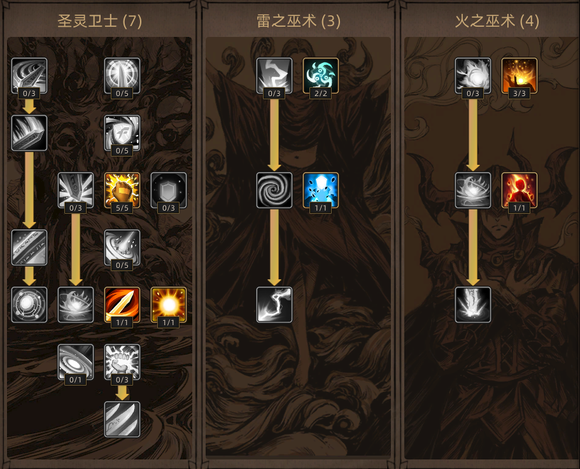Select the gray shield talent at 0/3
This screenshot has width=580, height=469.
[x=169, y=190]
